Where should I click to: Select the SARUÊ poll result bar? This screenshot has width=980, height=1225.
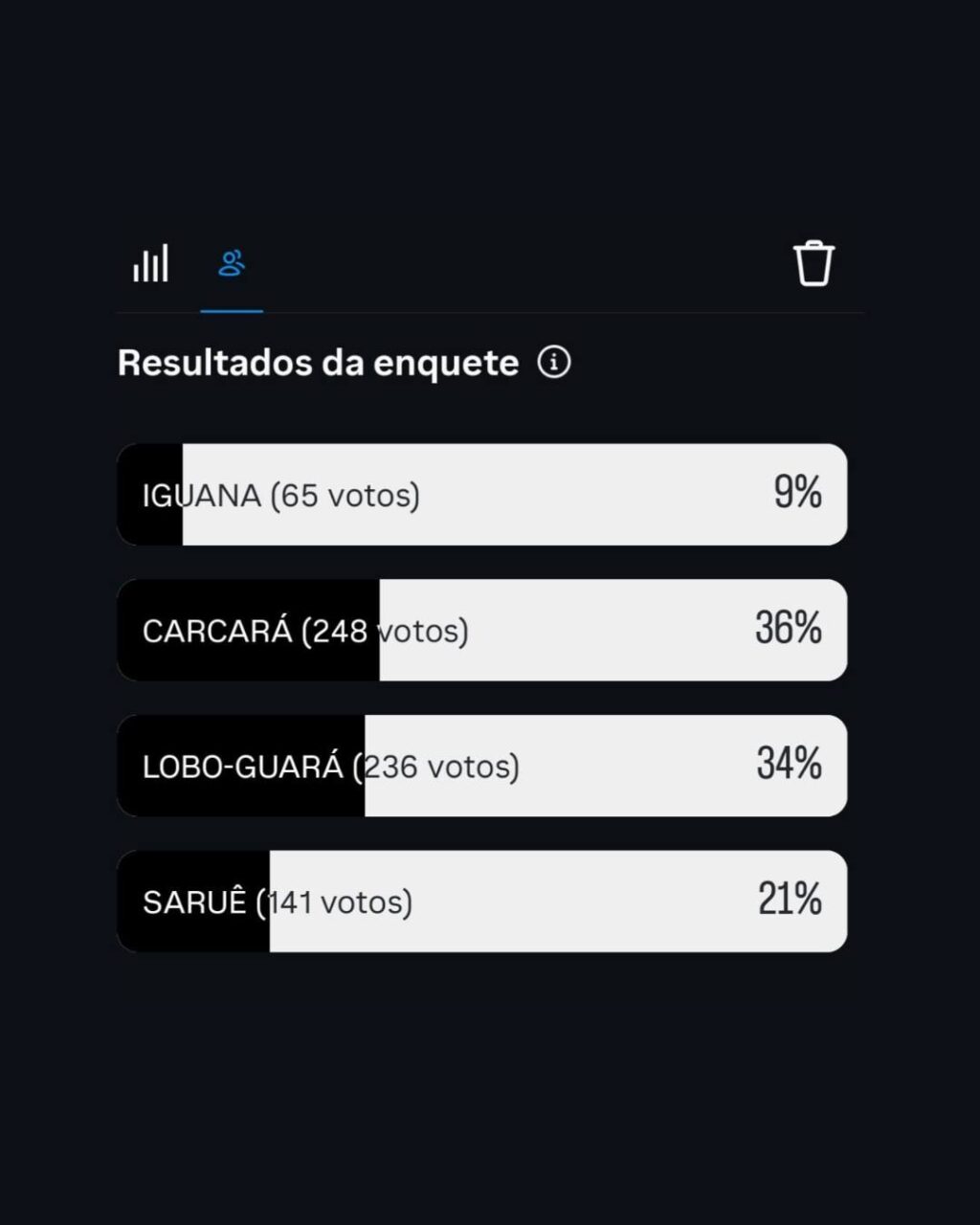tap(481, 902)
